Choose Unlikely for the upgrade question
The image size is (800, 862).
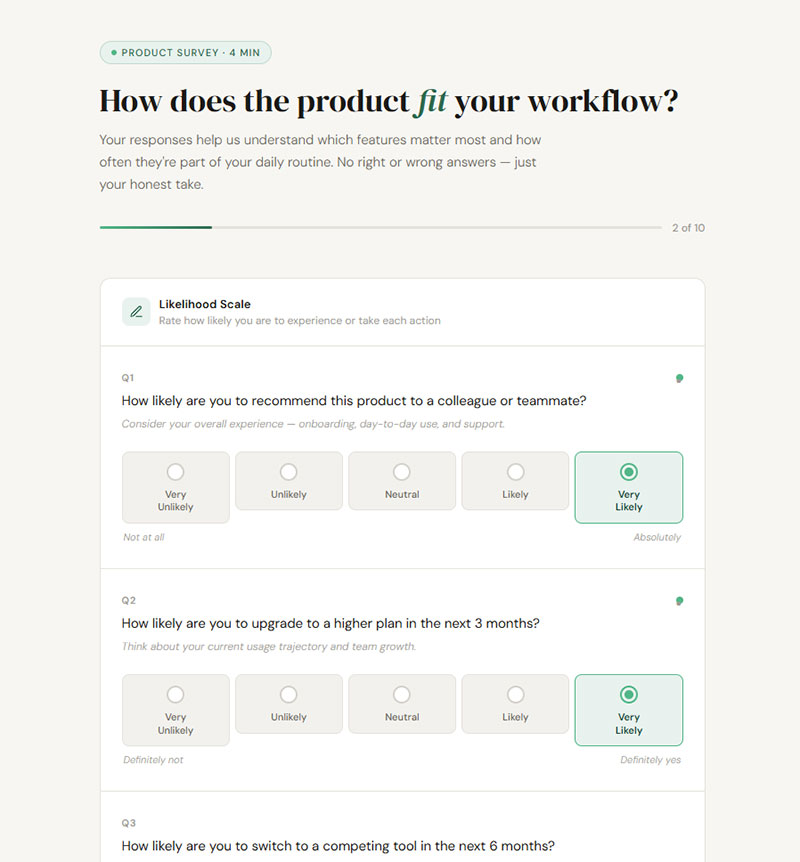click(289, 704)
